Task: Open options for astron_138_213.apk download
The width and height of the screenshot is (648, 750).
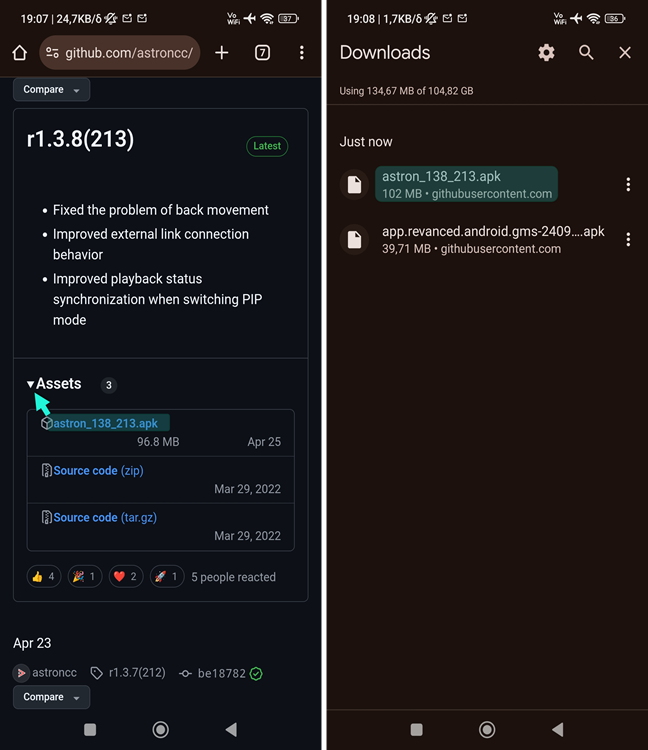Action: [628, 185]
